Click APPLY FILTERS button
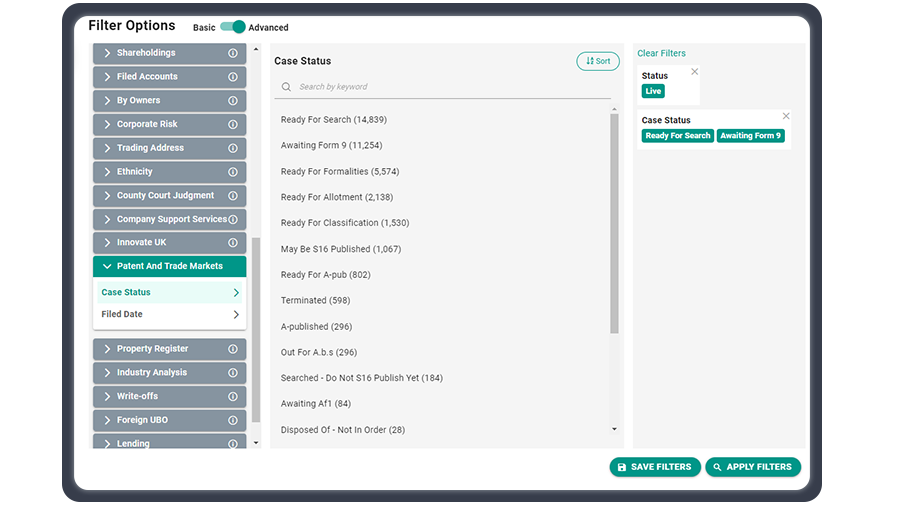Screen dimensions: 915x506 (x=753, y=467)
